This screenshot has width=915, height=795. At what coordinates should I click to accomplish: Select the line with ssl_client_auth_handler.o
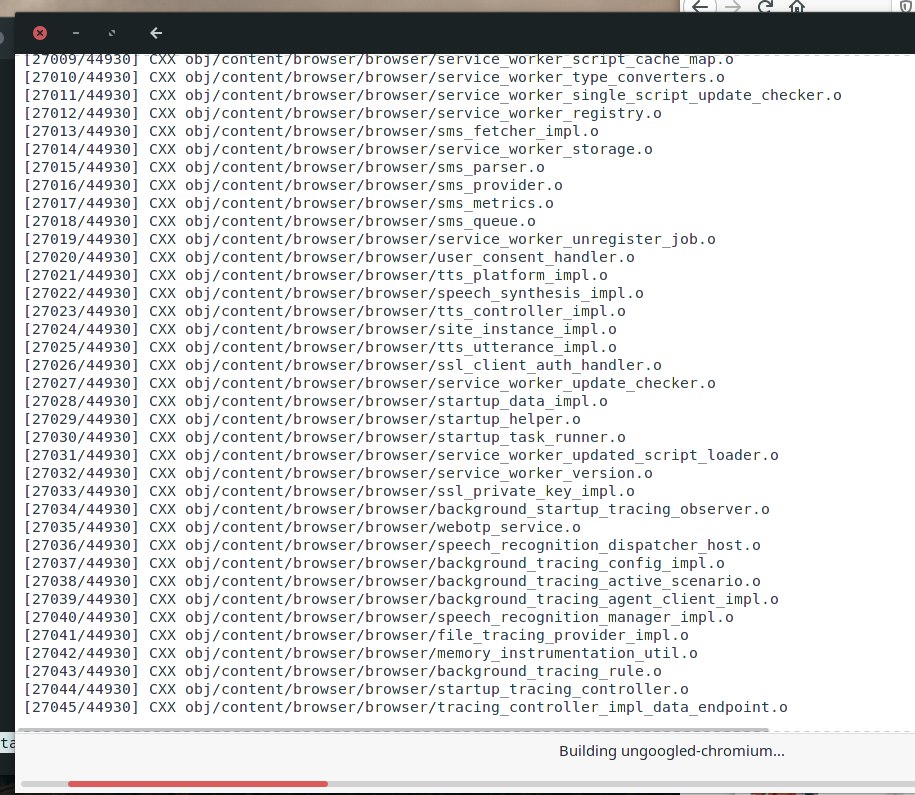click(x=343, y=367)
